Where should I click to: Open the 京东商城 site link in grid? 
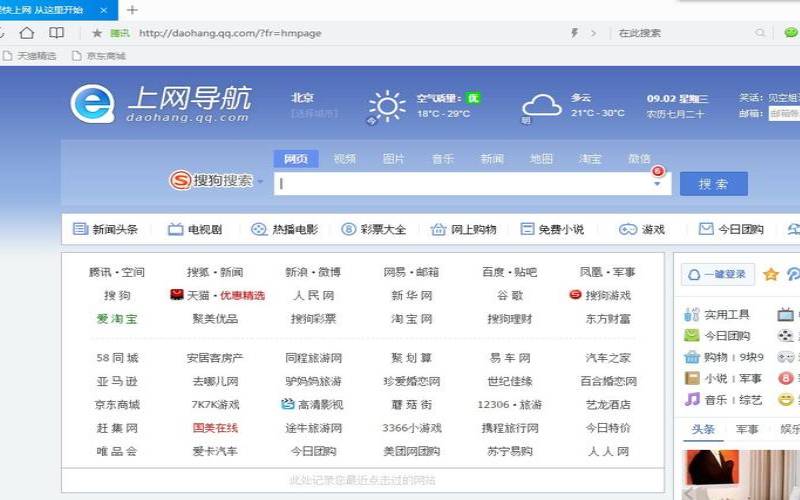point(117,405)
